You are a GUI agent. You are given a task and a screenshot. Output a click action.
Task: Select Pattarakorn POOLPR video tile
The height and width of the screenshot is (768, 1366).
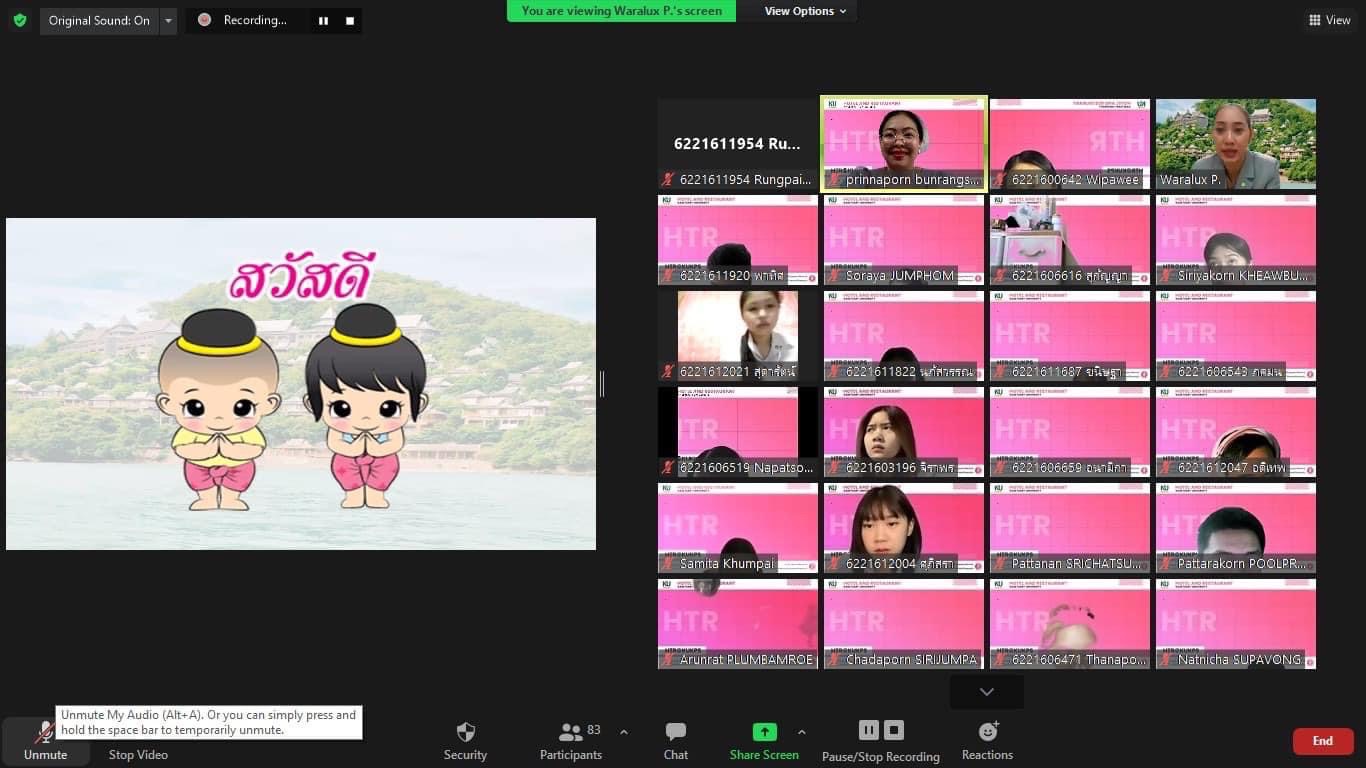tap(1236, 528)
